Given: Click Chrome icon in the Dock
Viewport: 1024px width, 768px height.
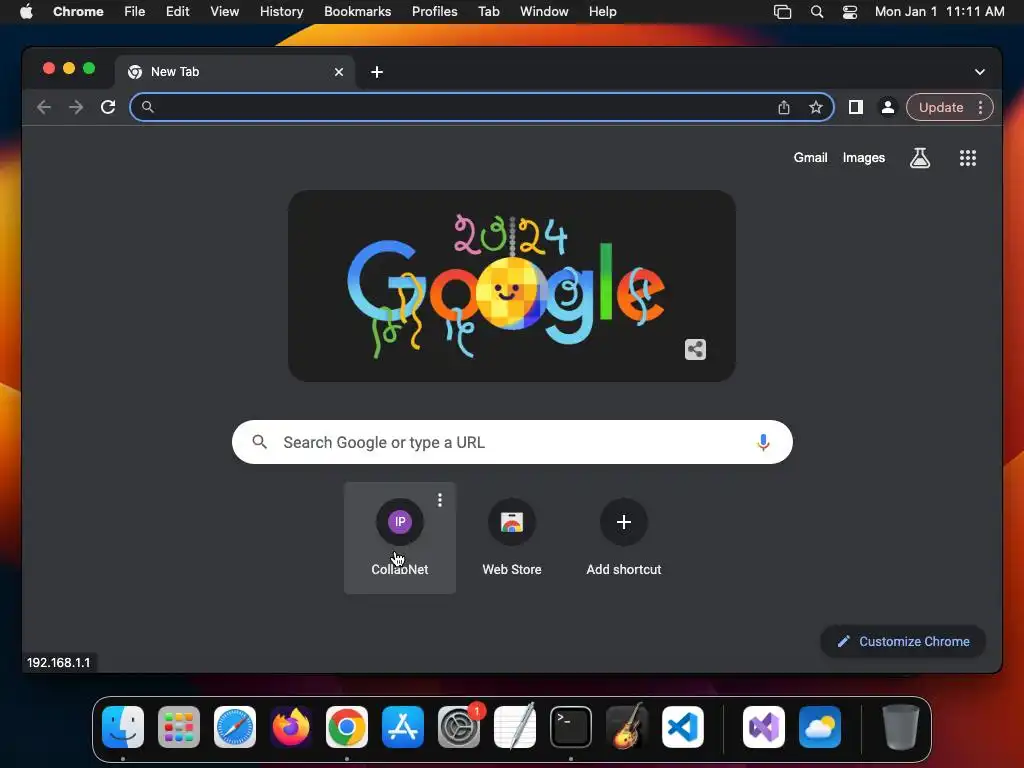Looking at the screenshot, I should (347, 727).
